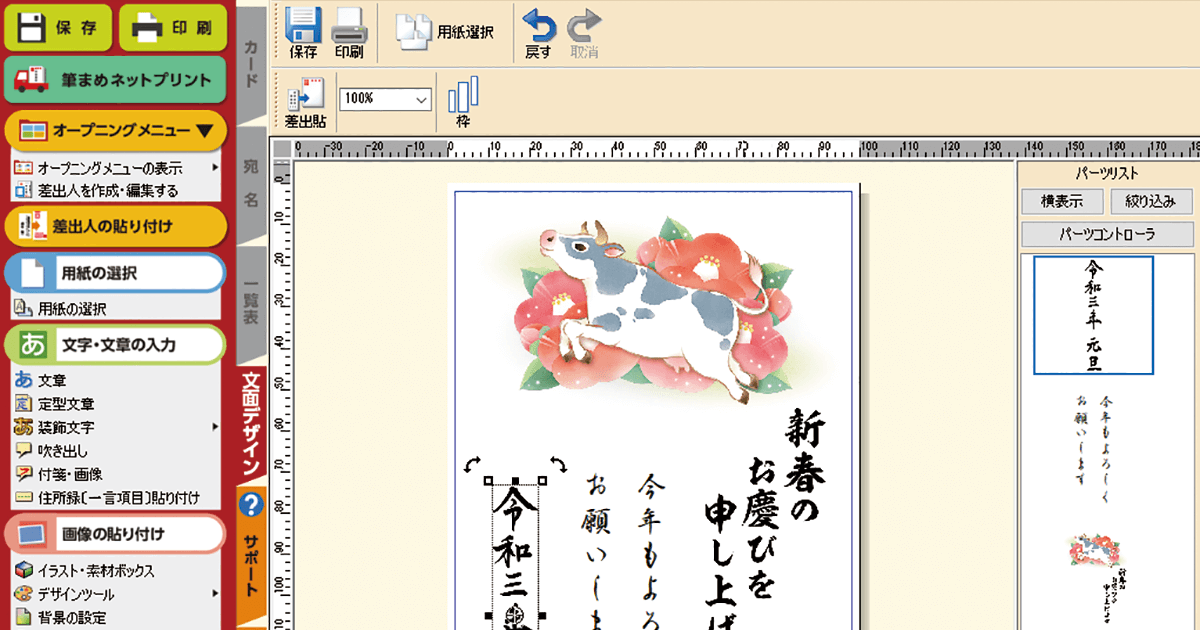Open 背景の設定 background settings
This screenshot has width=1200, height=630.
(x=60, y=618)
